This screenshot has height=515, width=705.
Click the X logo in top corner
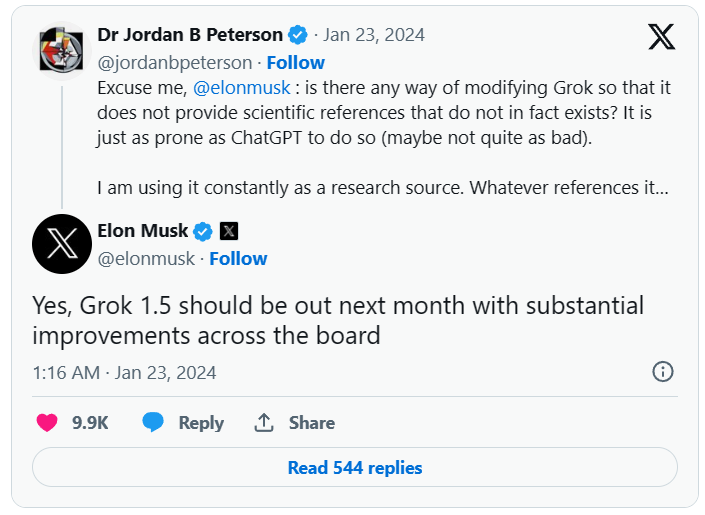[661, 37]
